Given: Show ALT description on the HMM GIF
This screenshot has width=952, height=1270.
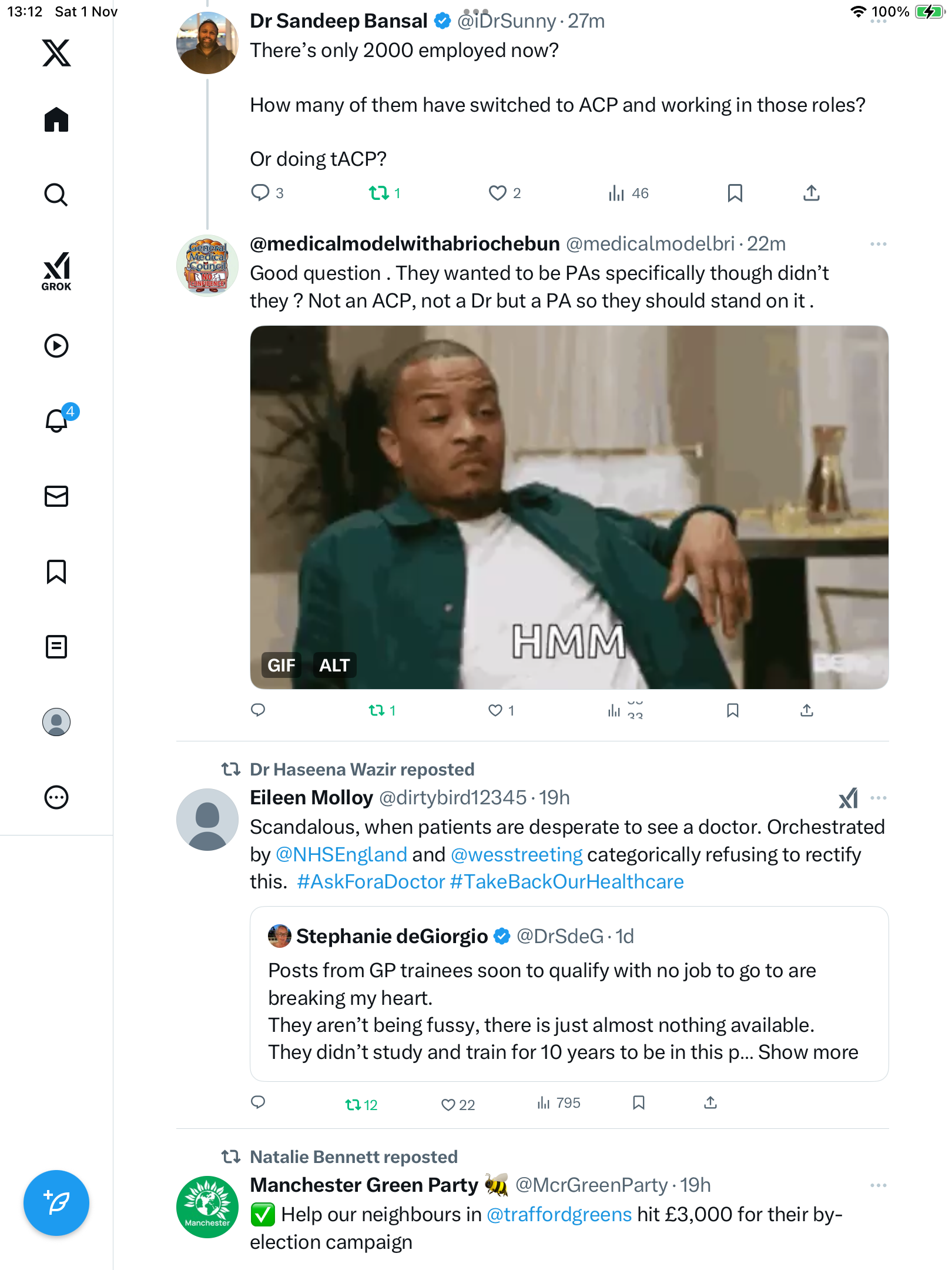Looking at the screenshot, I should (x=334, y=665).
